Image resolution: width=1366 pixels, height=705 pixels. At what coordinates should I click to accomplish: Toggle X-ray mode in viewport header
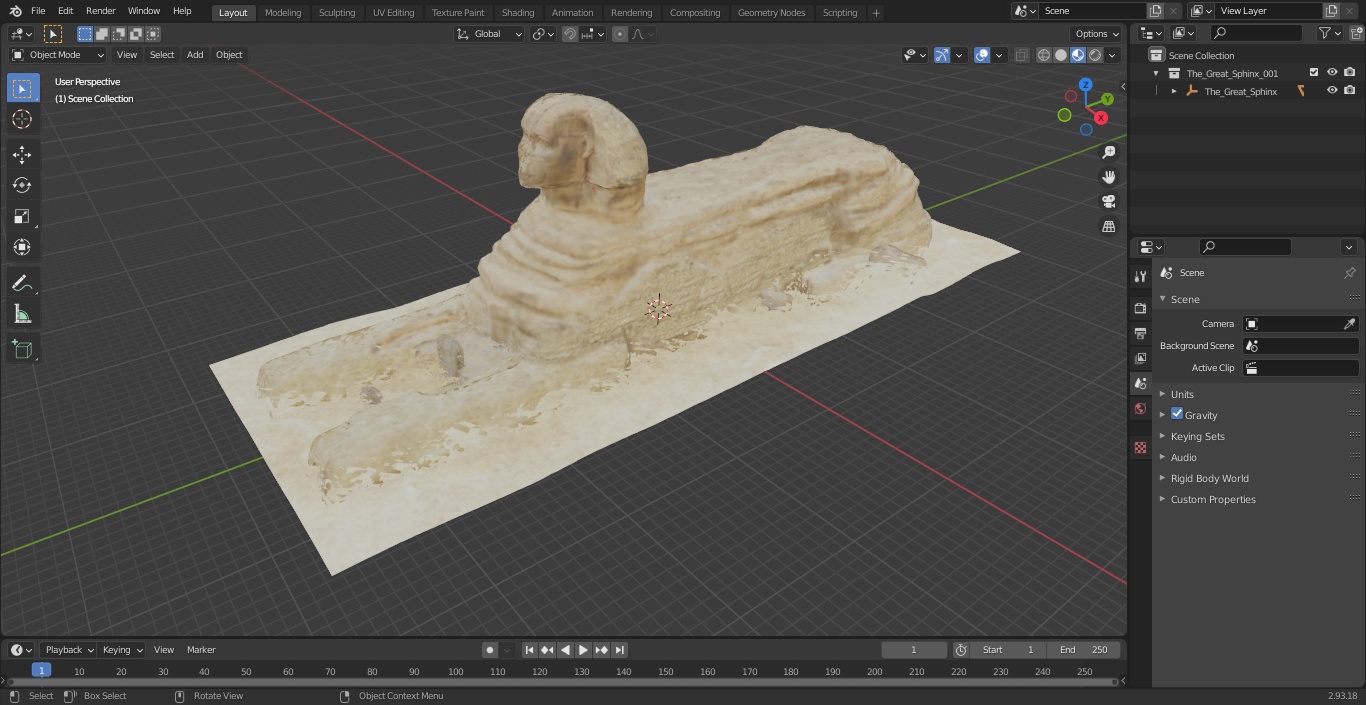point(1021,55)
